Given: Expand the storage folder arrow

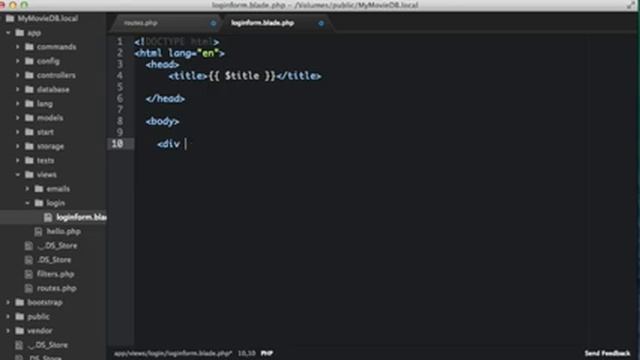Looking at the screenshot, I should click(x=18, y=146).
